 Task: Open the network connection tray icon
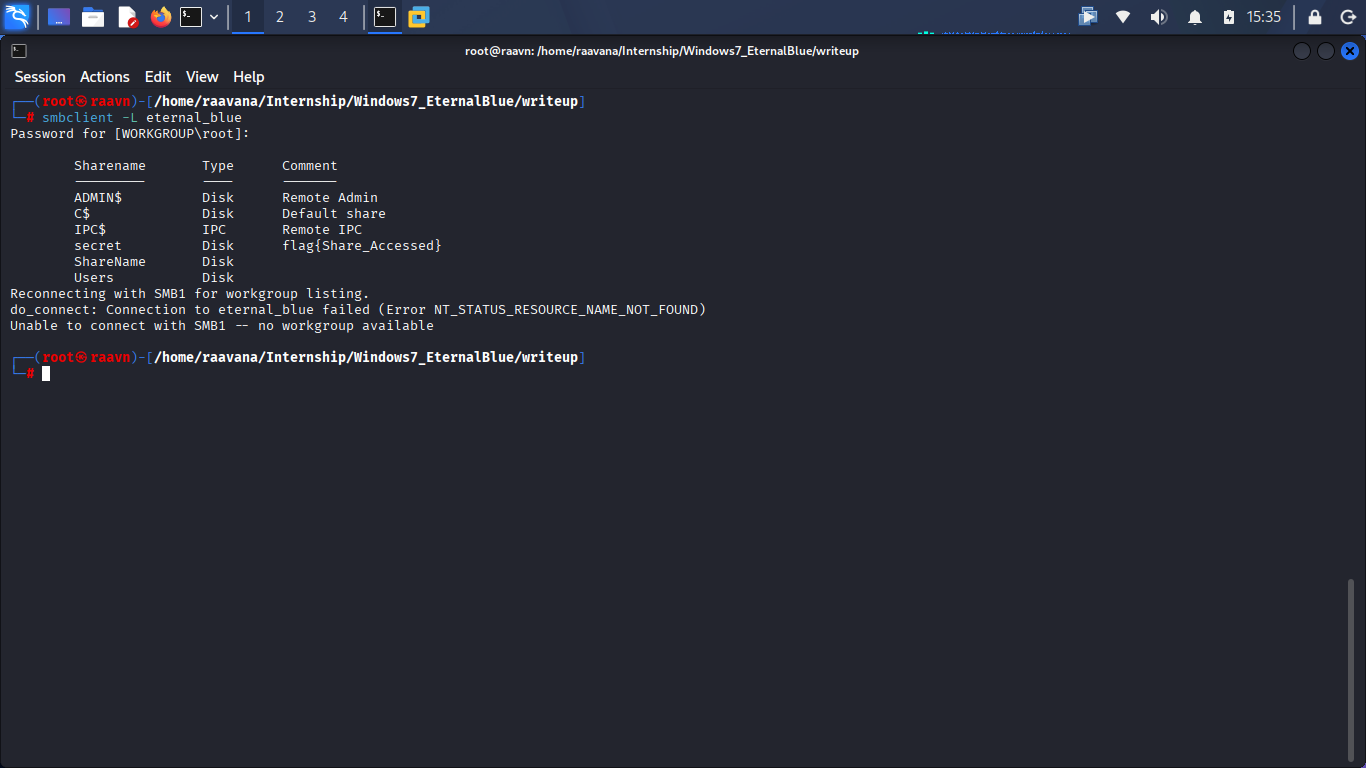point(1123,17)
